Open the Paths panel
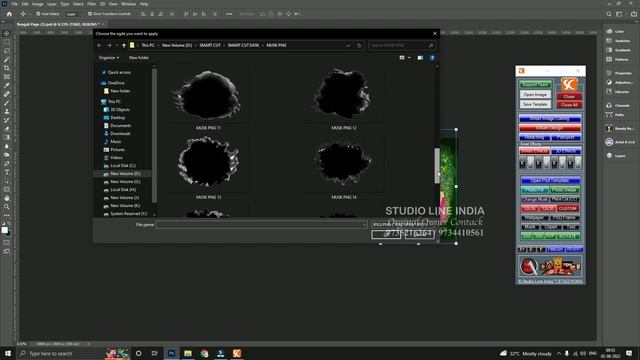 coord(615,115)
